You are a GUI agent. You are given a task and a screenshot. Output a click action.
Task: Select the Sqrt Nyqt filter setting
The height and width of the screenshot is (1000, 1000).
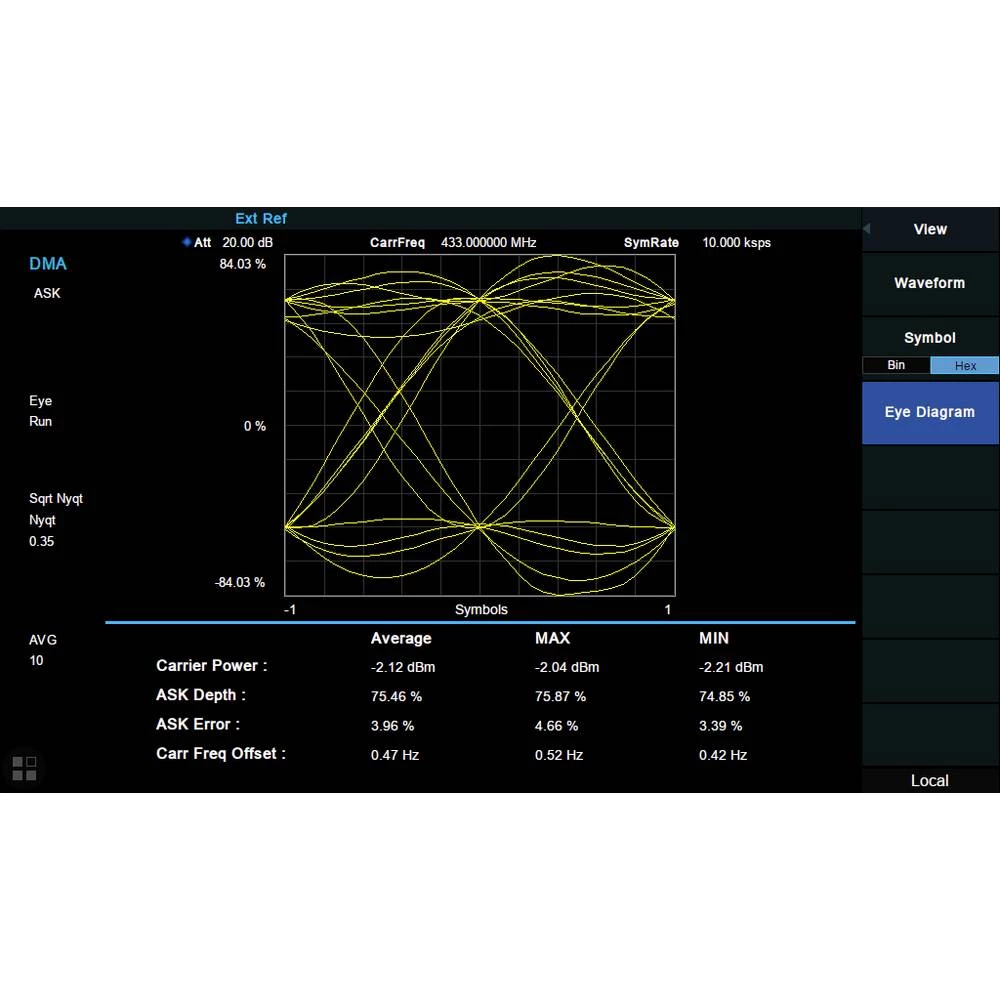(x=56, y=498)
